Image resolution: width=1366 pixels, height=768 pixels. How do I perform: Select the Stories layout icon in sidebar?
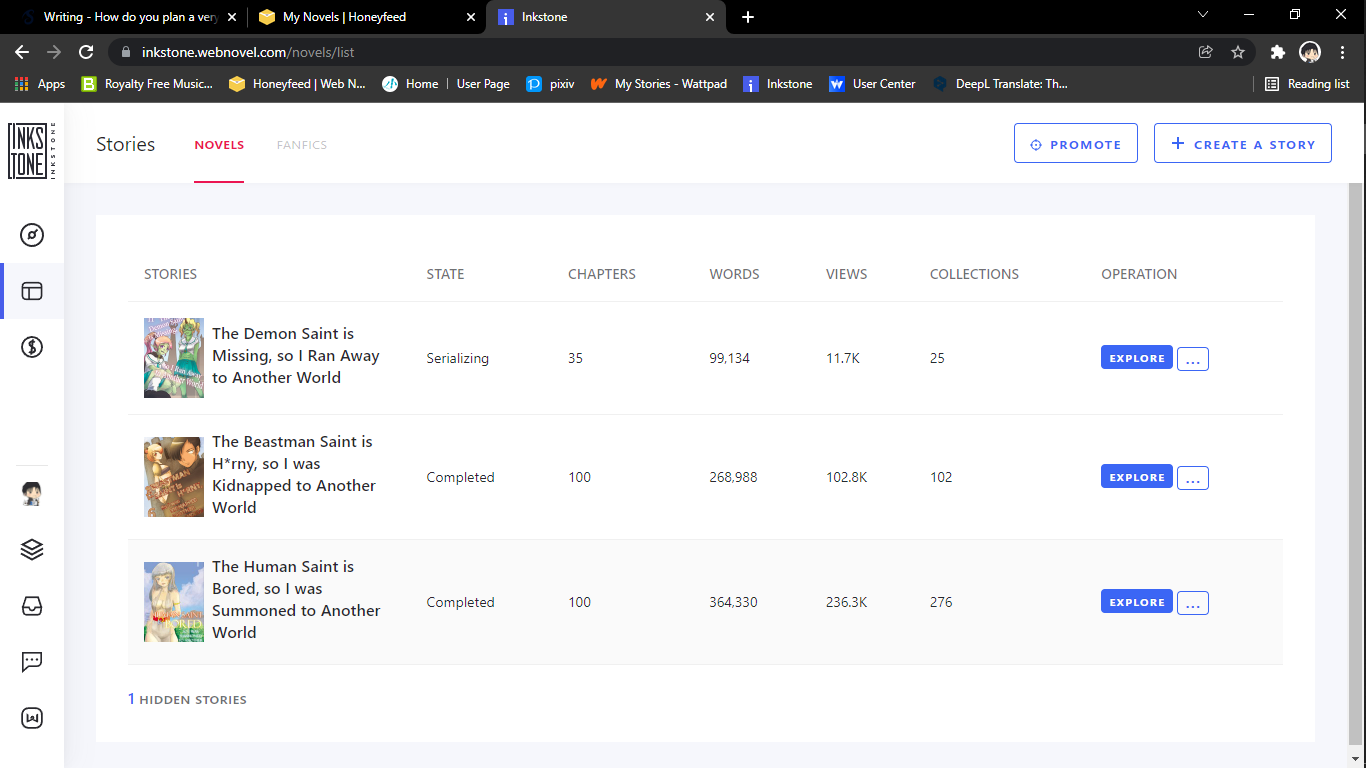pyautogui.click(x=32, y=291)
